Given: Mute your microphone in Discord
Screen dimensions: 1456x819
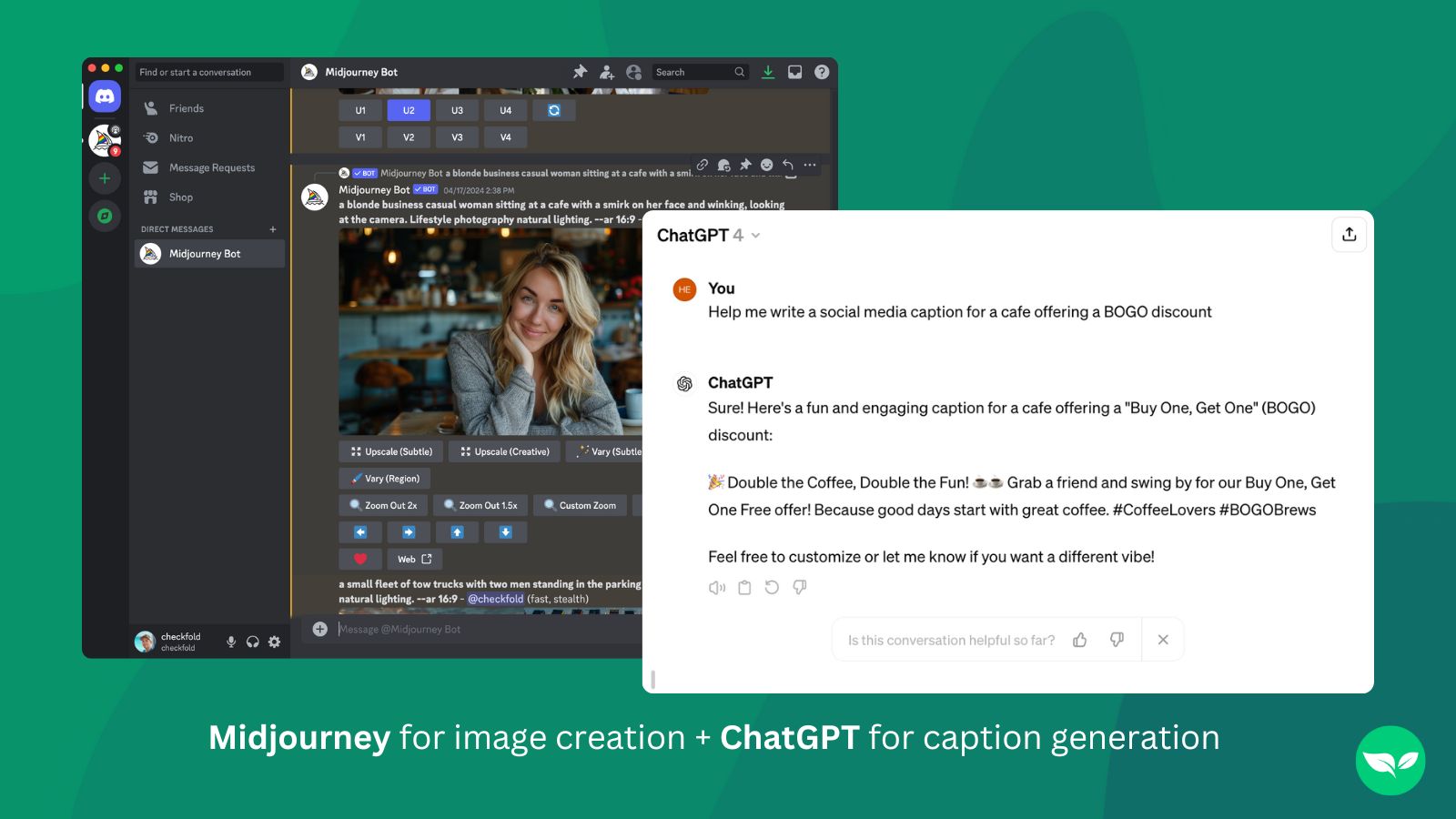Looking at the screenshot, I should (x=230, y=642).
